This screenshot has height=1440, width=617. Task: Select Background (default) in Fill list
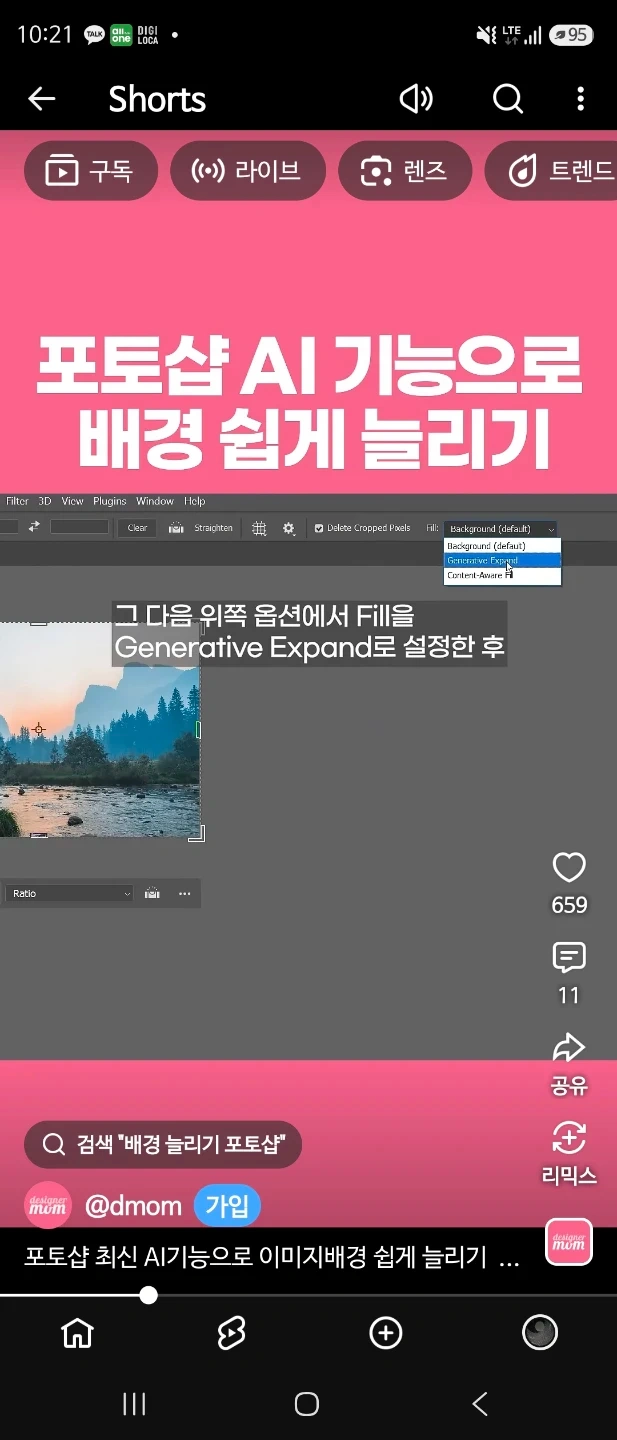(x=502, y=546)
